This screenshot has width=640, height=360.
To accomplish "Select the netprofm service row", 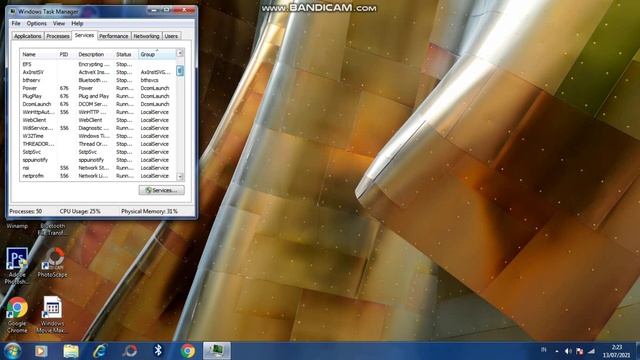I will [98, 176].
